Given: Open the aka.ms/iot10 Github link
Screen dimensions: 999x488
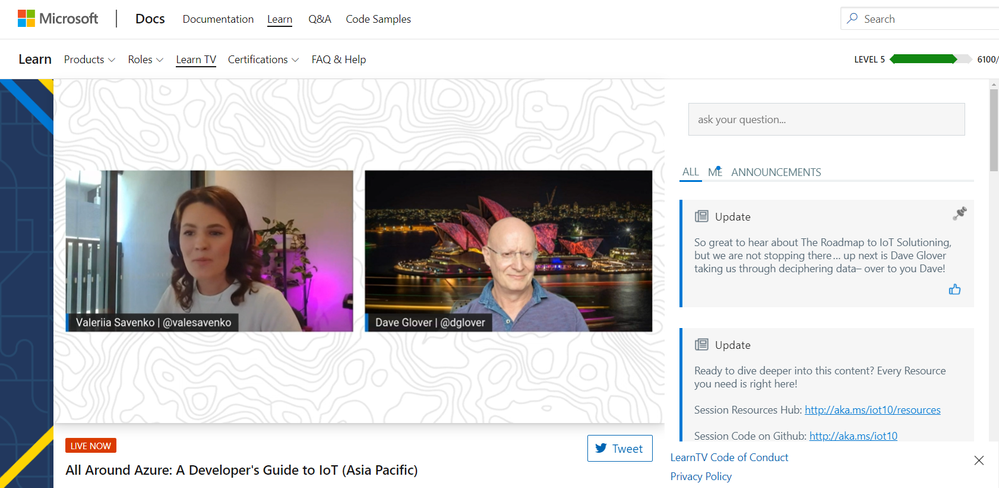Looking at the screenshot, I should pyautogui.click(x=853, y=436).
